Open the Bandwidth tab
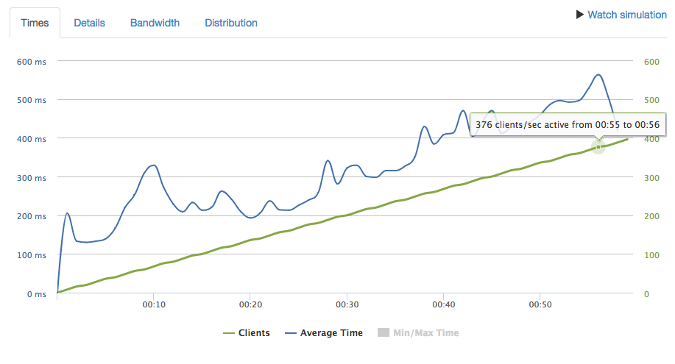Screen dimensions: 675x364 click(155, 23)
